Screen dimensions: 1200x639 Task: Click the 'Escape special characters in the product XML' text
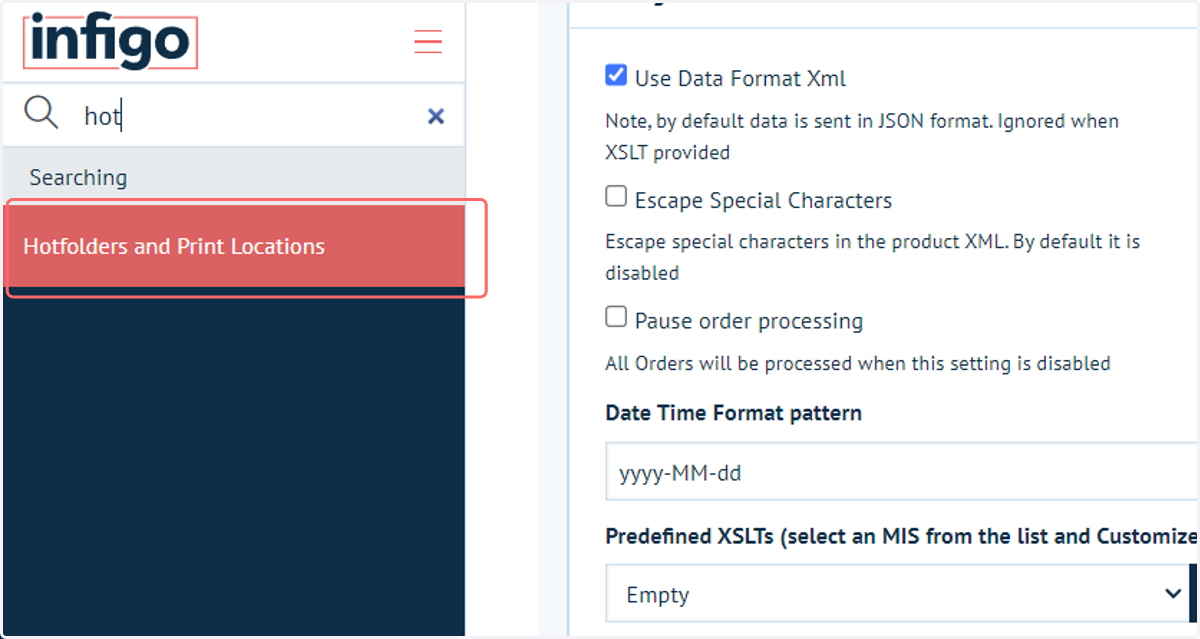[873, 257]
